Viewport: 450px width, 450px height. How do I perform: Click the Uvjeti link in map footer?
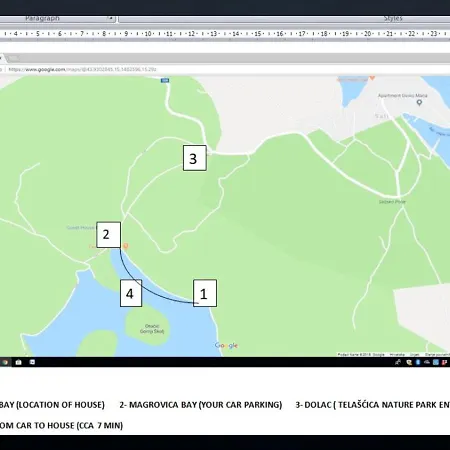415,354
